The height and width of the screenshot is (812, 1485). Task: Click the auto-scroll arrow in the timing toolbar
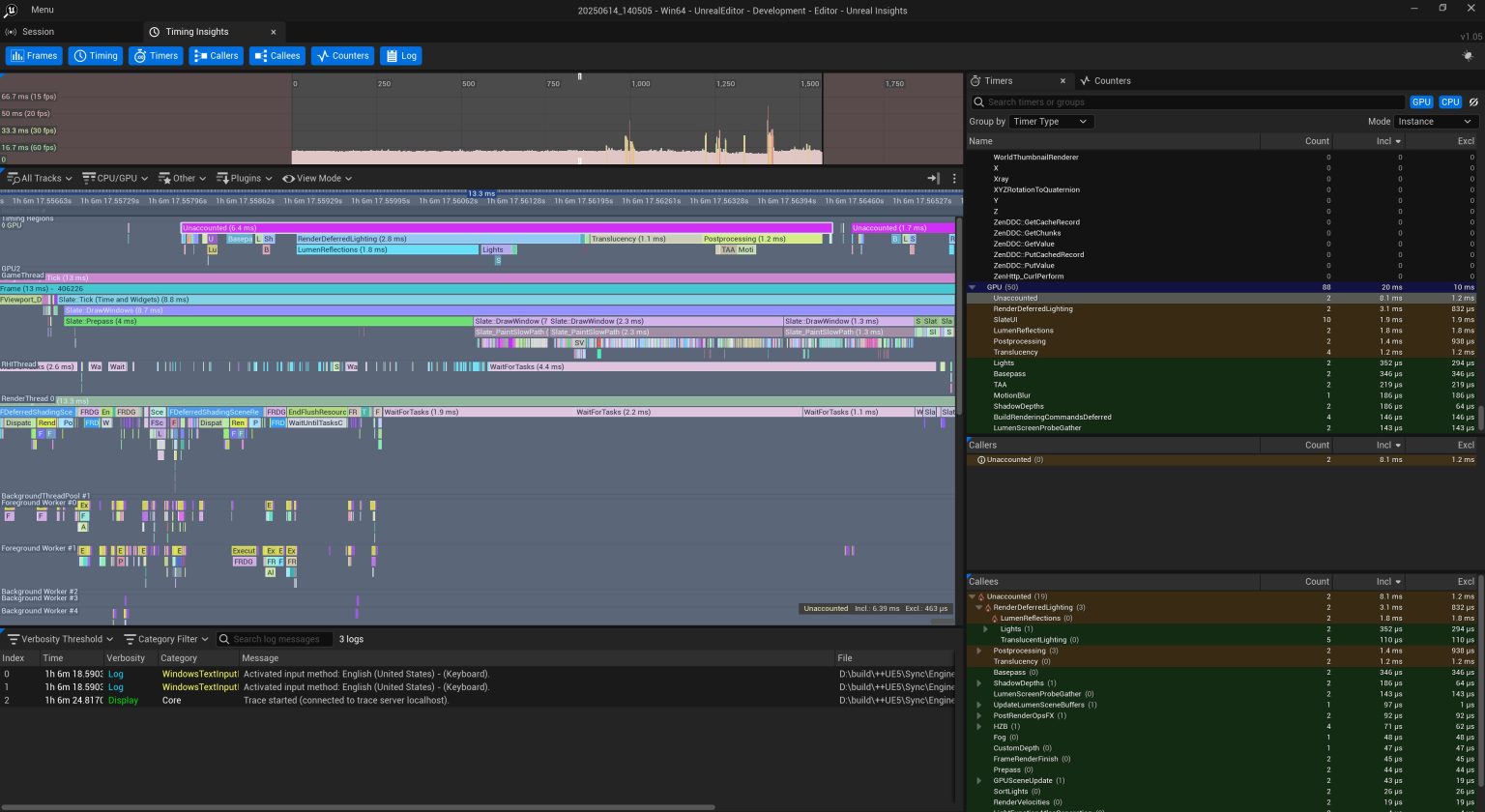(x=931, y=178)
